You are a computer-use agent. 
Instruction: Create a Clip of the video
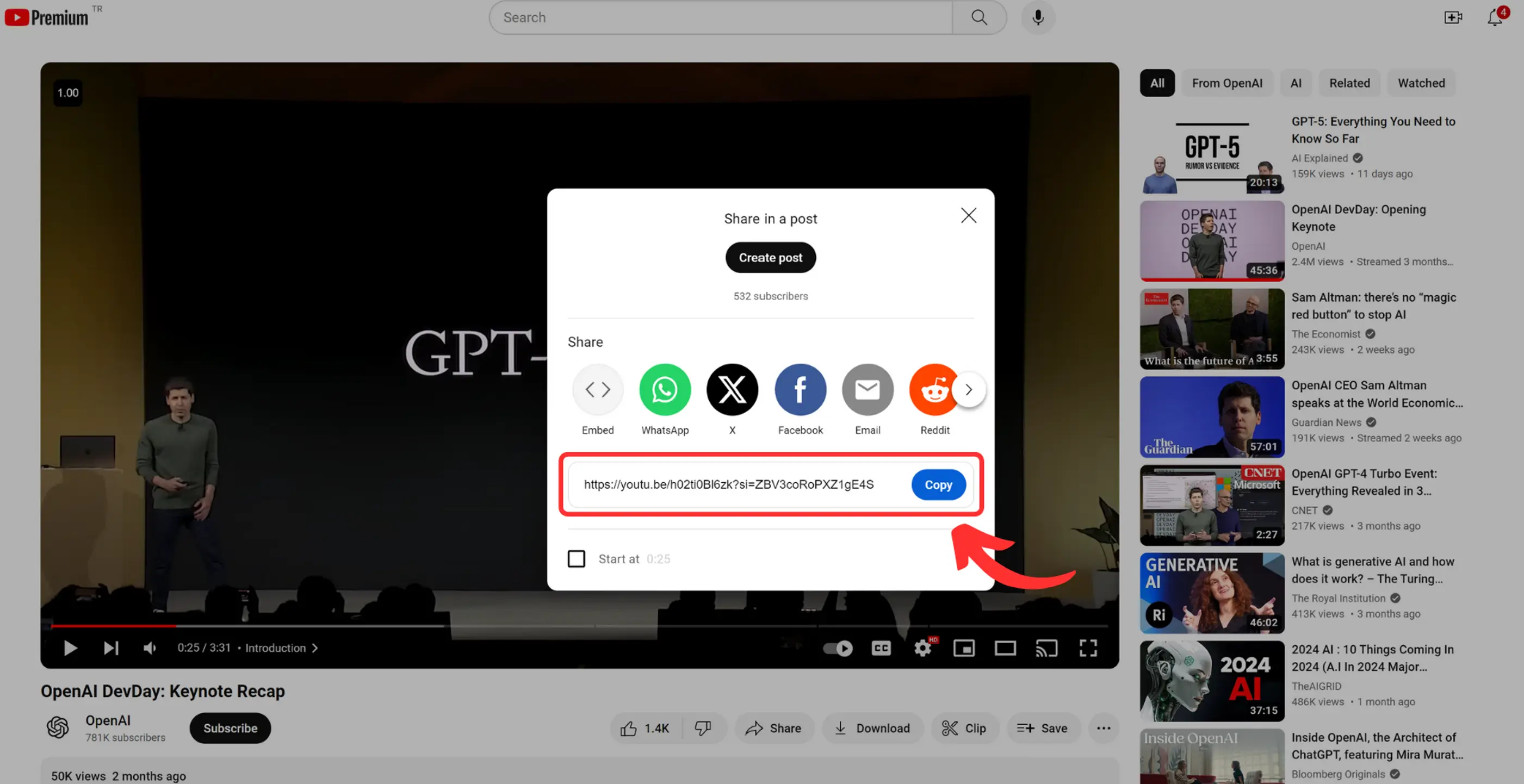[x=964, y=728]
